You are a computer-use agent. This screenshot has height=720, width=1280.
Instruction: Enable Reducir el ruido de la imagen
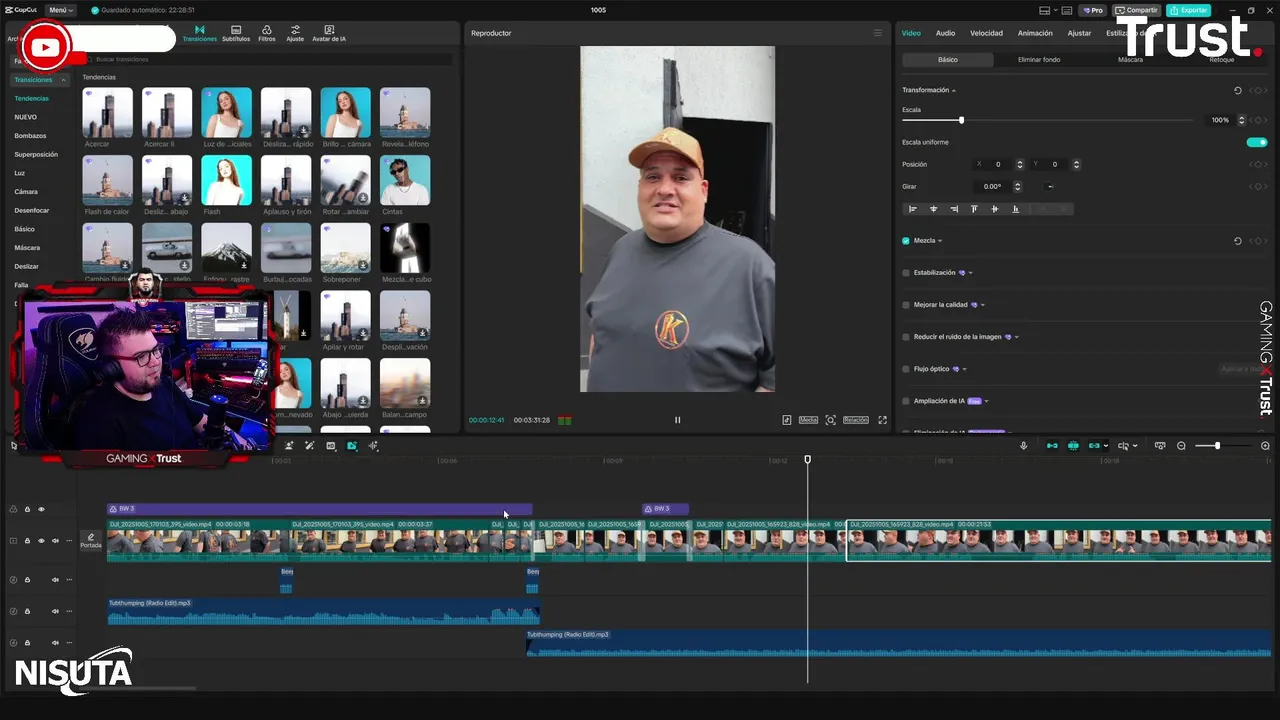click(x=906, y=337)
